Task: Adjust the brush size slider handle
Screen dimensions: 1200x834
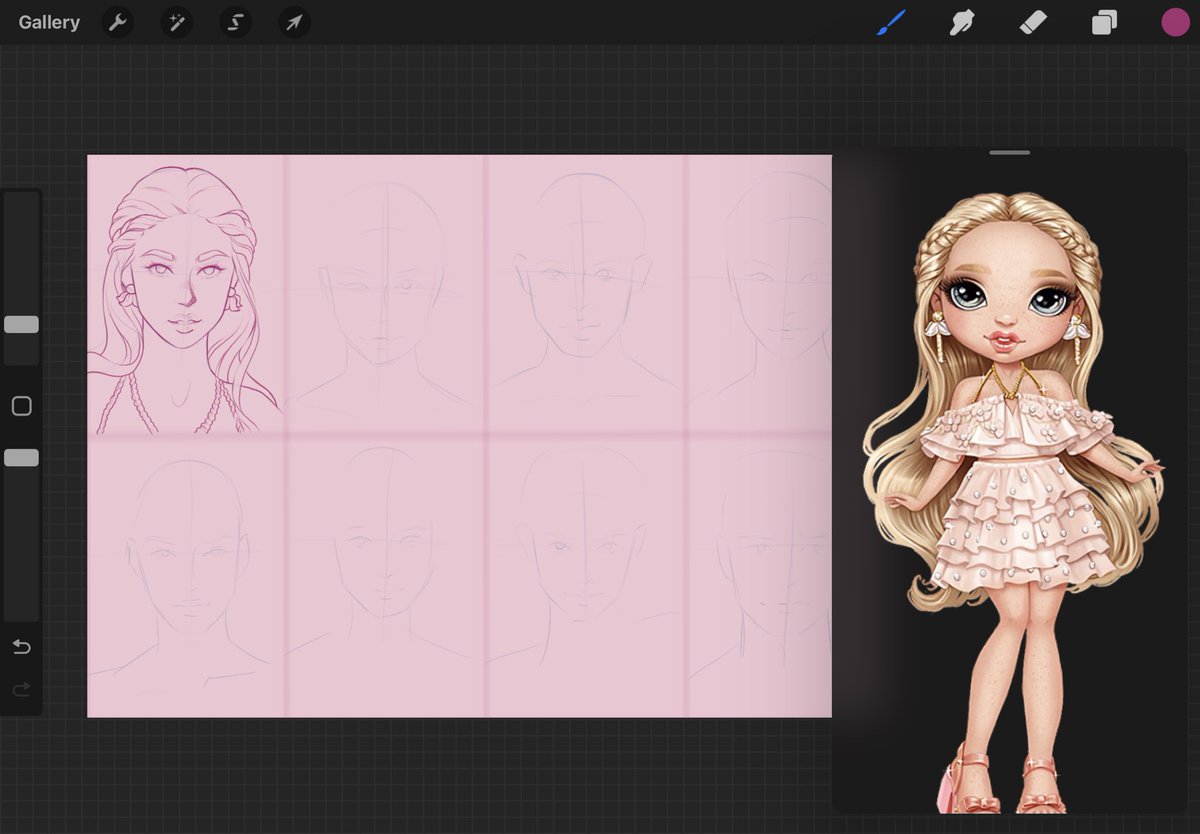Action: pos(21,325)
